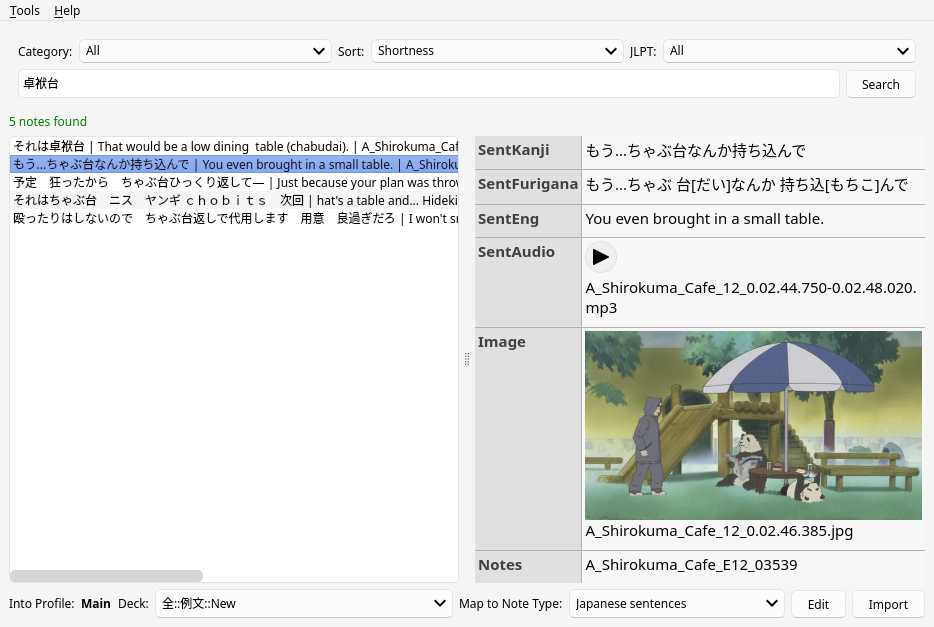Change the Sort option from Shortness
The width and height of the screenshot is (934, 627).
click(497, 51)
